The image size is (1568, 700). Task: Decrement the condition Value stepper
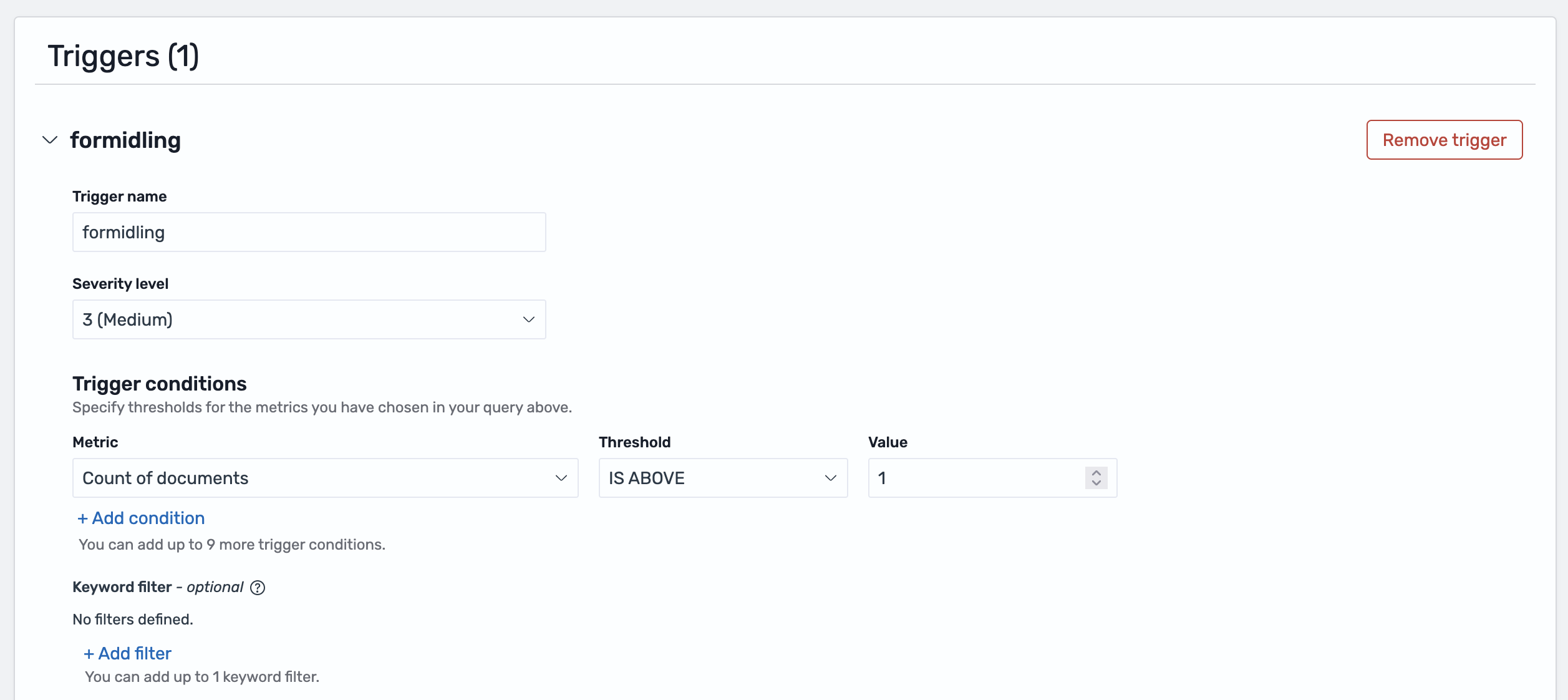pyautogui.click(x=1097, y=483)
